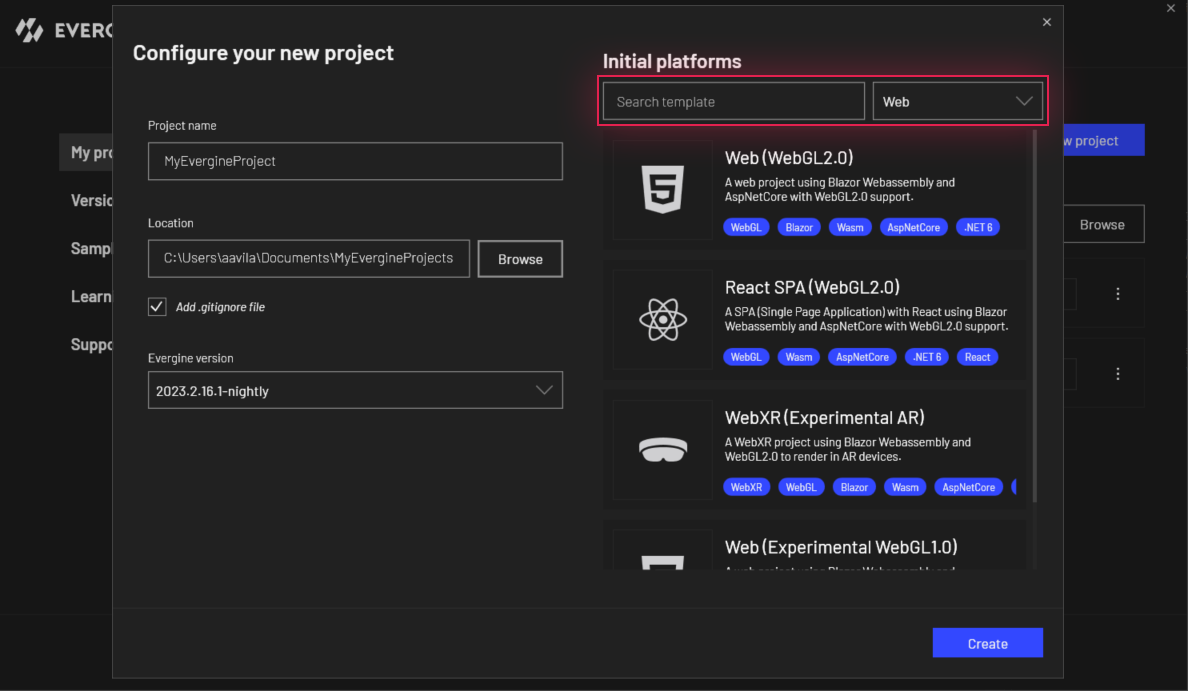Viewport: 1188px width, 691px height.
Task: Click the WebGL tag on React SPA card
Action: pos(746,357)
